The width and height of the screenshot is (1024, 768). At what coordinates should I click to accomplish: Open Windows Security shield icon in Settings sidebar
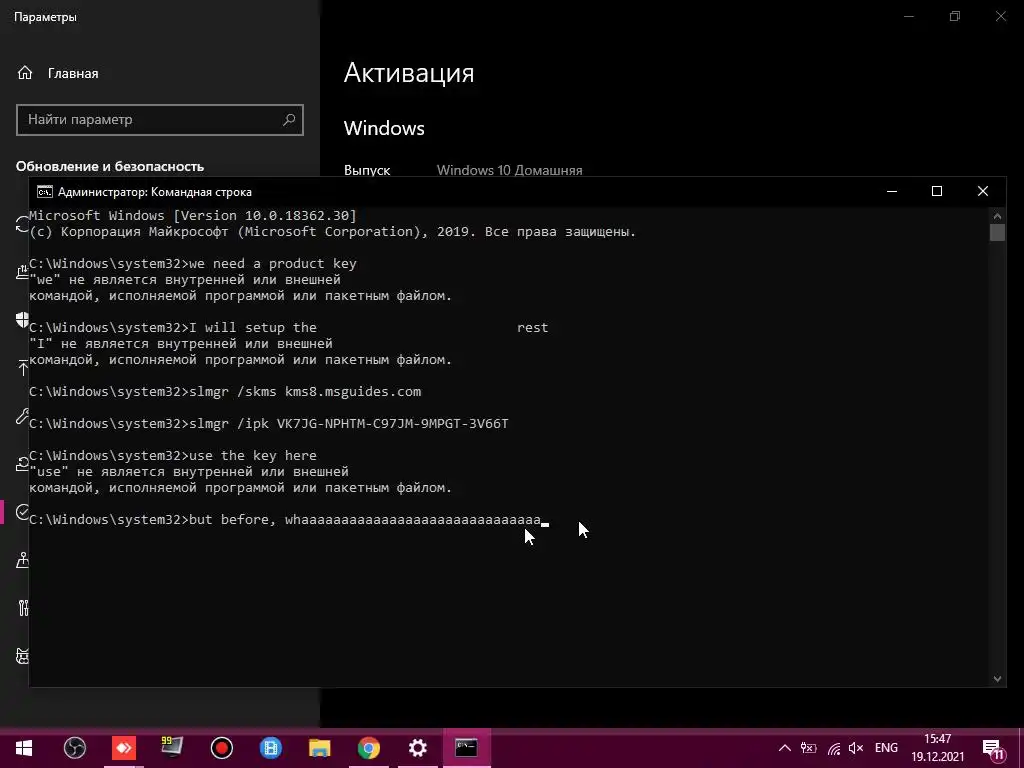(x=22, y=319)
